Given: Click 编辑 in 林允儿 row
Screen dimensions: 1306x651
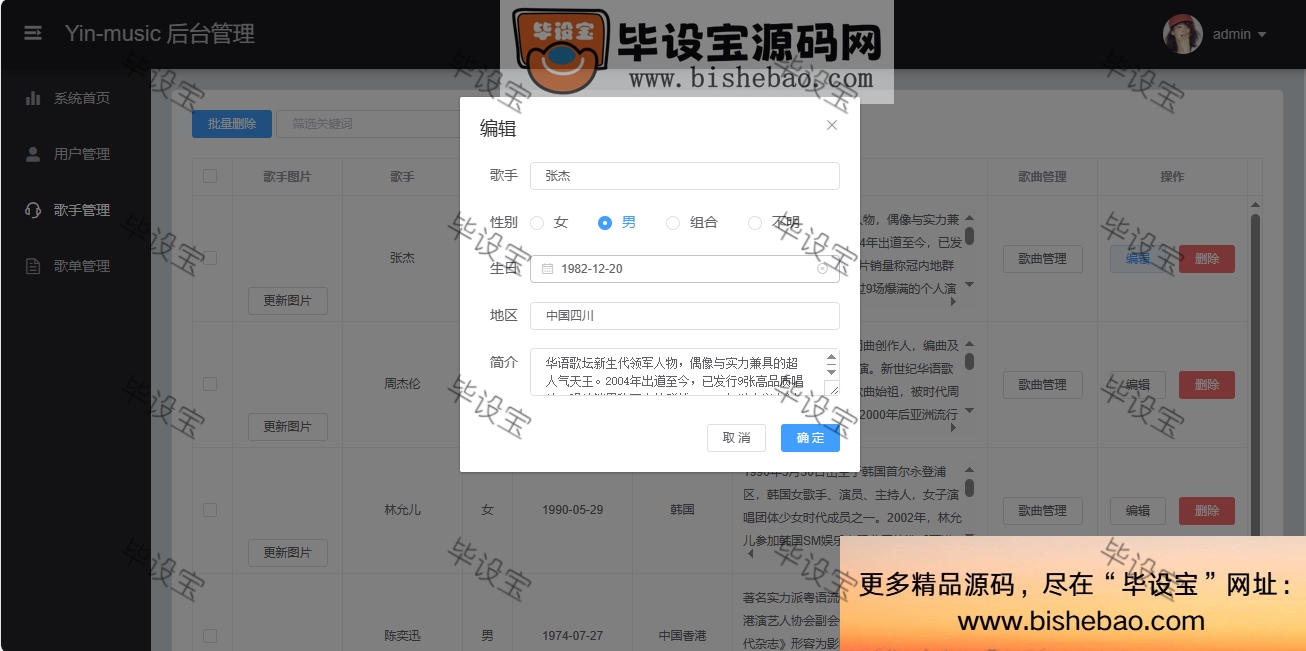Looking at the screenshot, I should pos(1138,510).
